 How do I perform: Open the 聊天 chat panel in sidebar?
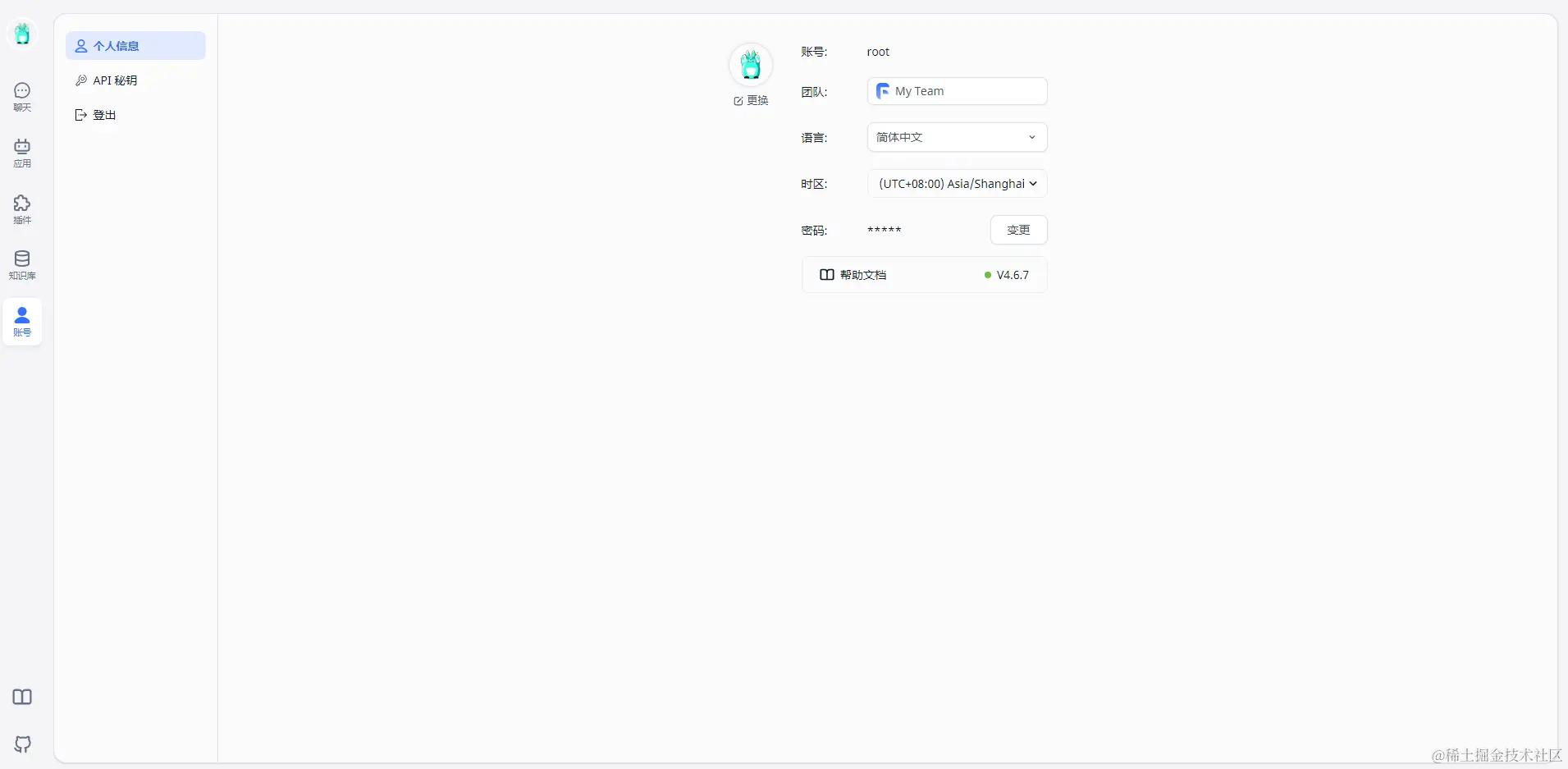21,97
